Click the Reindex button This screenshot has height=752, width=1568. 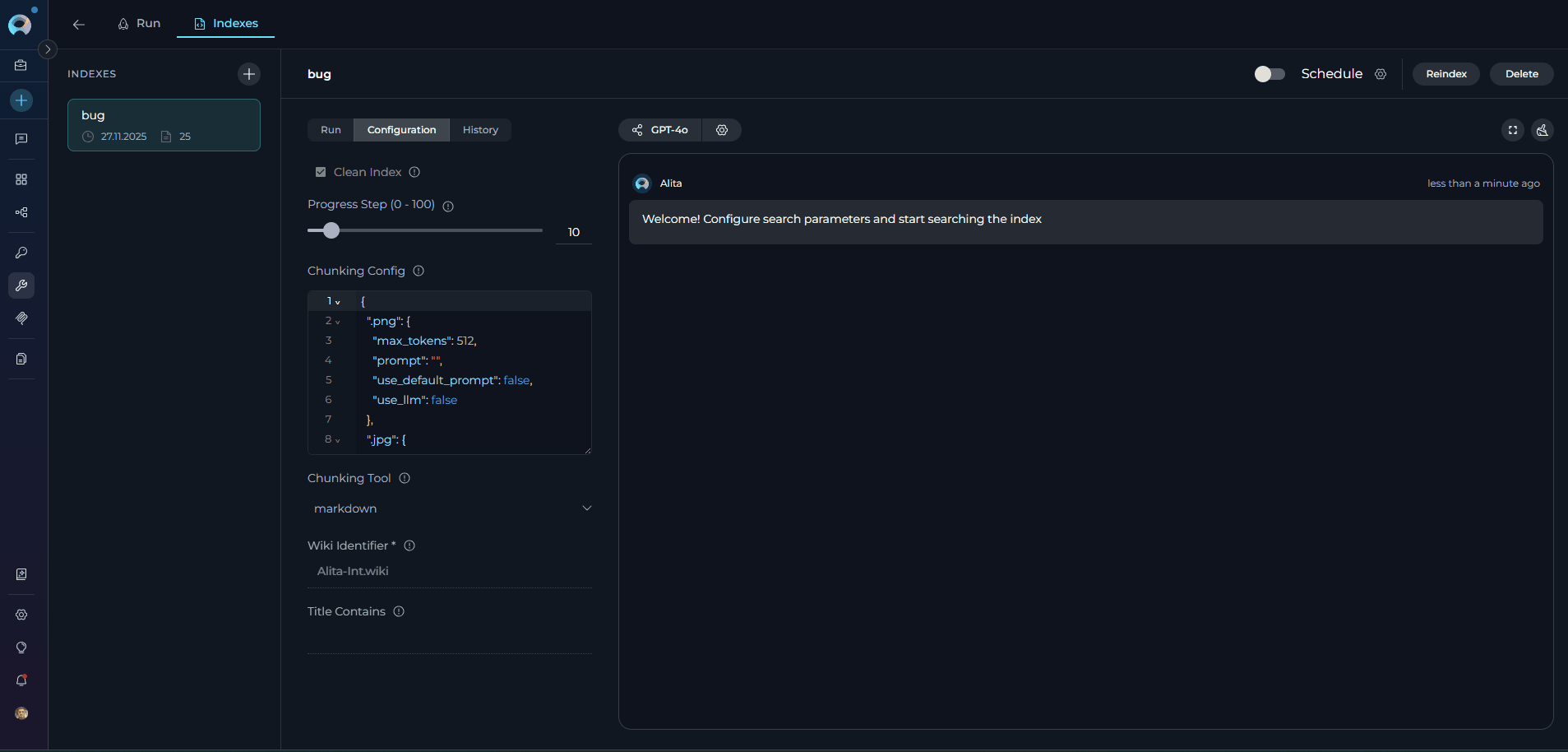1445,74
